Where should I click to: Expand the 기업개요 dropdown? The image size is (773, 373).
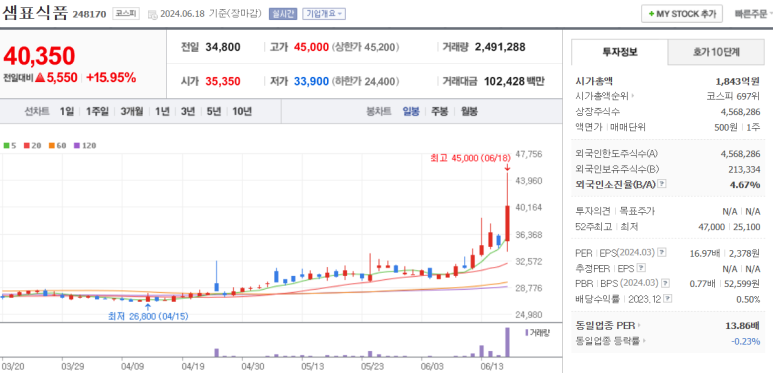(x=324, y=14)
